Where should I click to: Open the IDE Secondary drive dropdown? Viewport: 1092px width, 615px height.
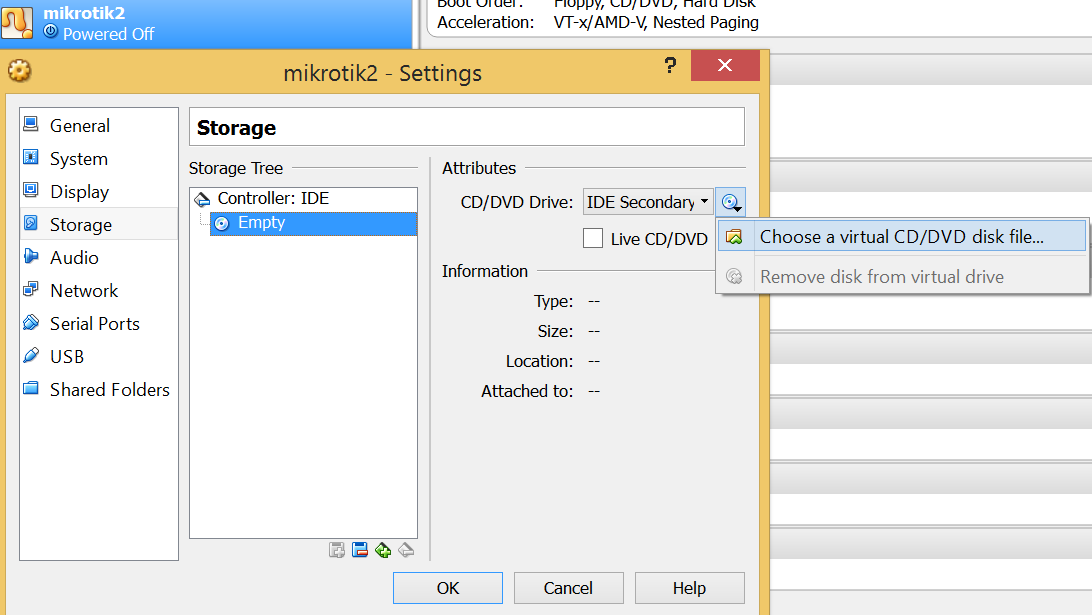(x=648, y=202)
